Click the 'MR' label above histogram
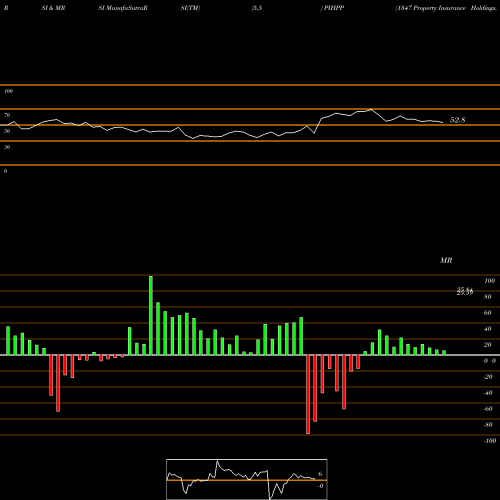Viewport: 500px width, 500px height. click(x=446, y=260)
